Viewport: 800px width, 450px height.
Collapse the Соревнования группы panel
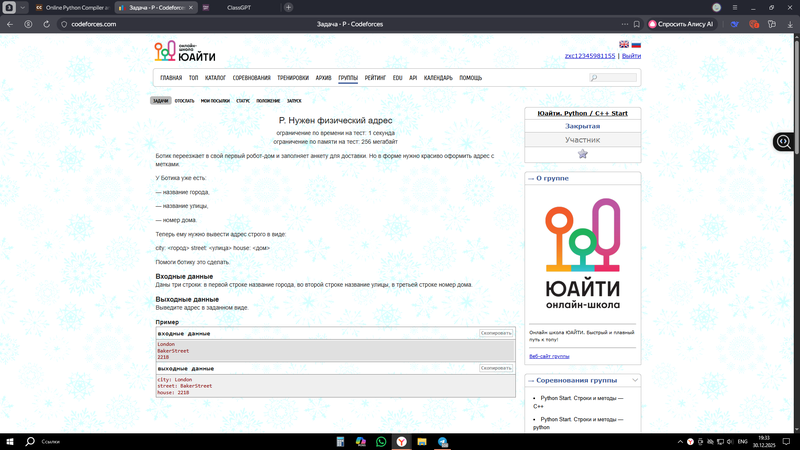click(635, 380)
